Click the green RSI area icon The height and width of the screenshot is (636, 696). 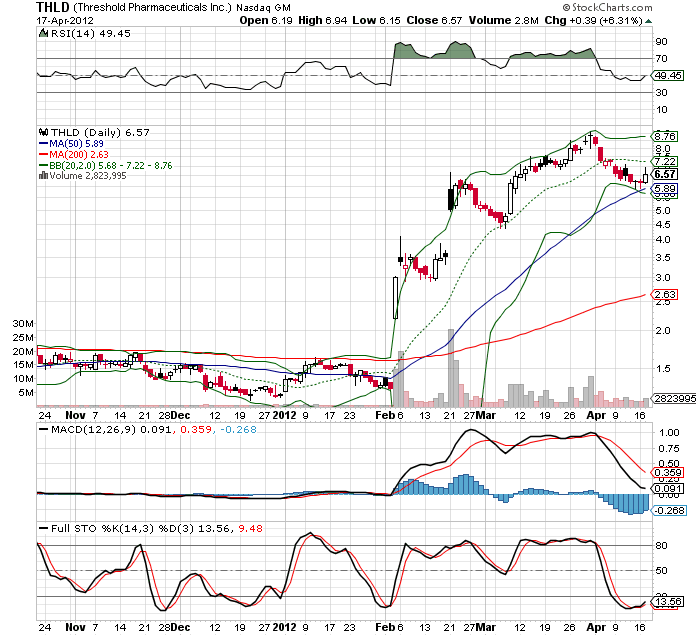43,33
